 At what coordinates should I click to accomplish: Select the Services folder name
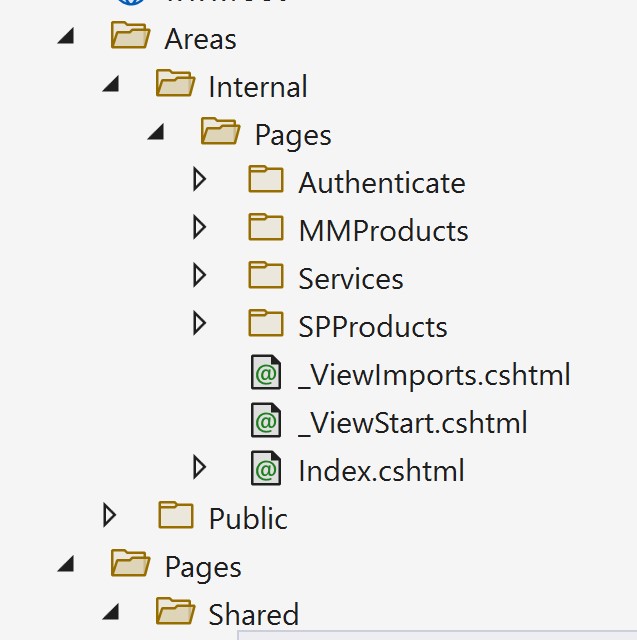point(351,279)
